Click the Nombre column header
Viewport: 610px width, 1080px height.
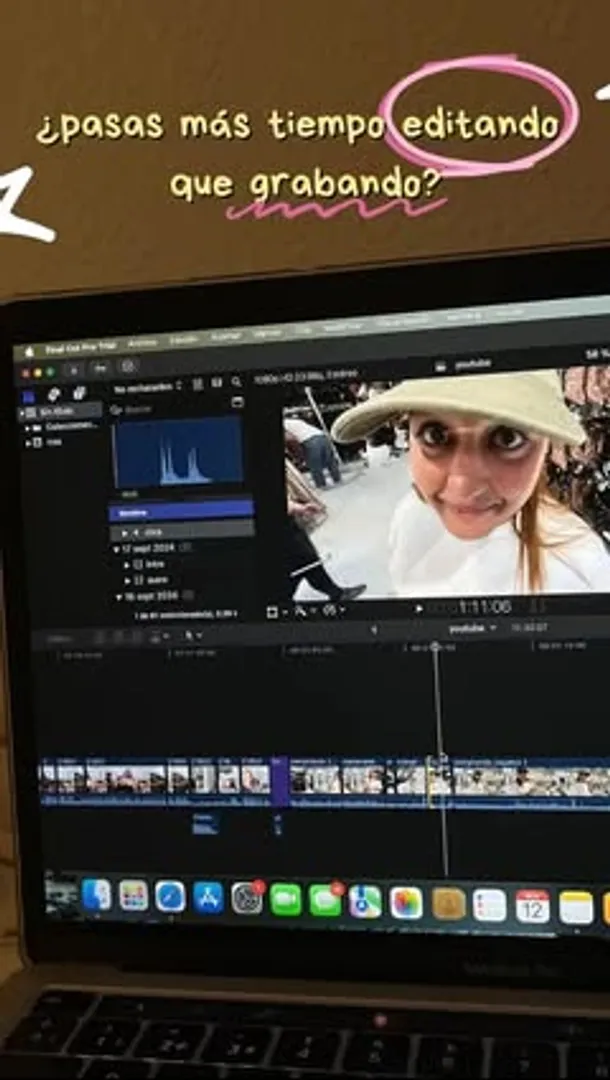(x=181, y=510)
